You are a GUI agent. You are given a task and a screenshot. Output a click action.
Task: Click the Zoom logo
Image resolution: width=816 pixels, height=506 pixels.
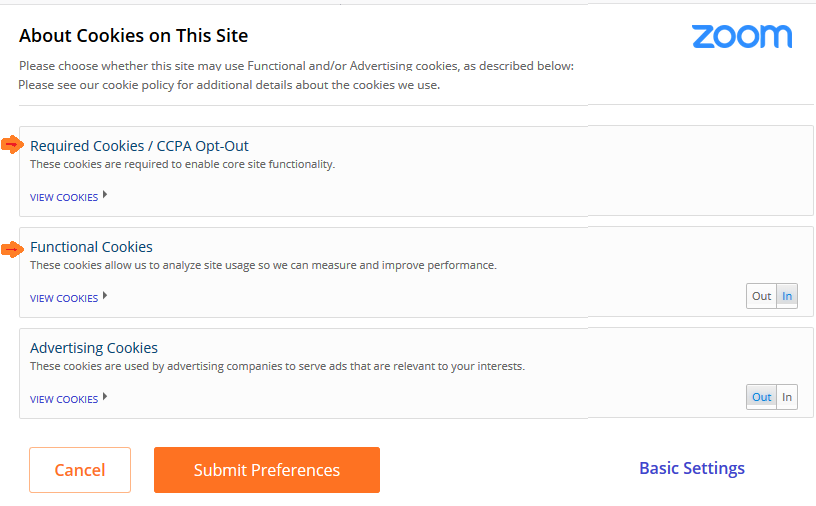[742, 36]
